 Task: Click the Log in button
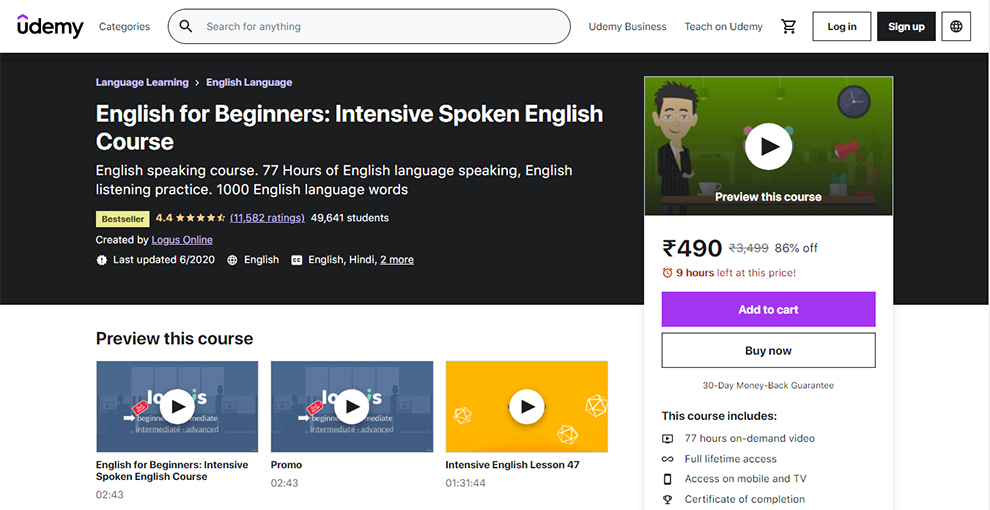click(x=842, y=27)
